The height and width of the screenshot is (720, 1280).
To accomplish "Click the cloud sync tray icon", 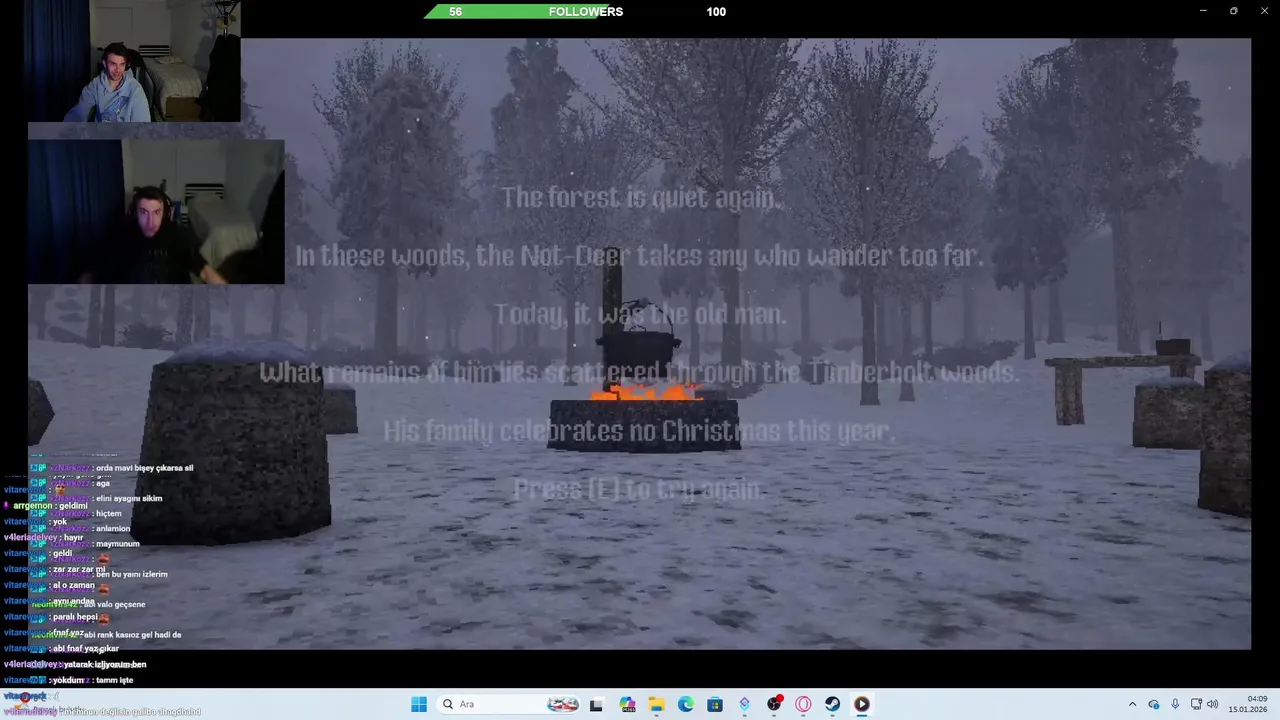I will [x=1154, y=704].
